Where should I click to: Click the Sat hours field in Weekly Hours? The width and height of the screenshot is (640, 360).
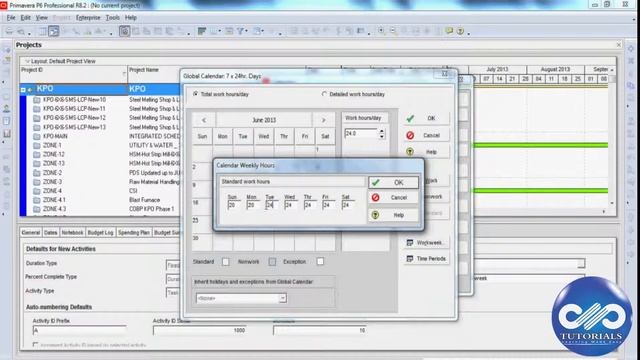coord(348,205)
